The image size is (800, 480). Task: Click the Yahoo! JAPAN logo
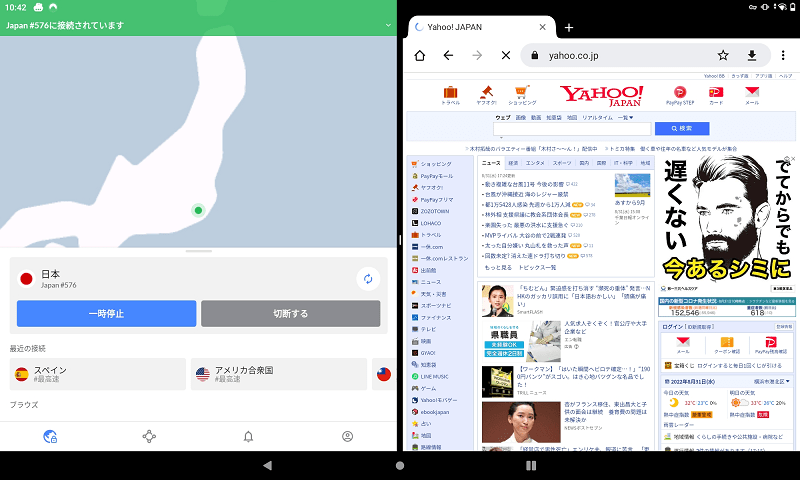tap(602, 95)
